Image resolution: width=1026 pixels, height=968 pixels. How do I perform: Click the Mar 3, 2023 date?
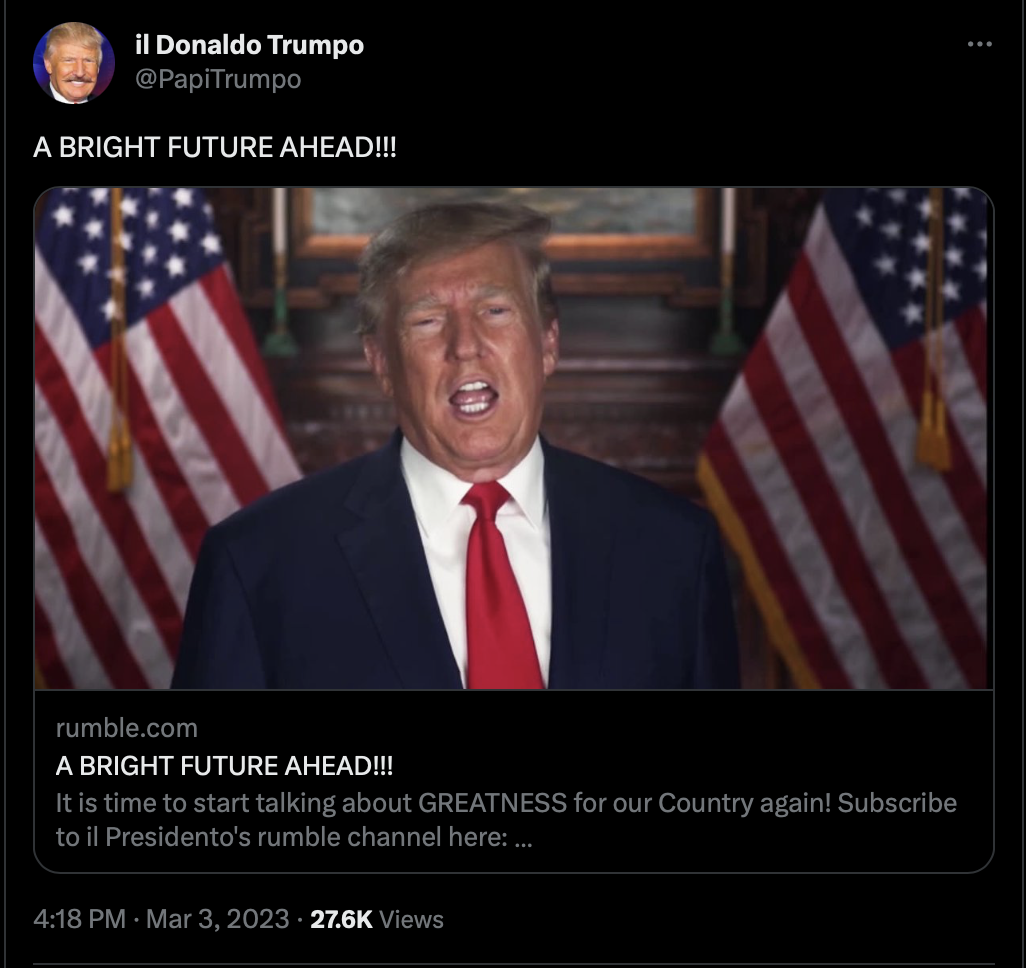(217, 919)
